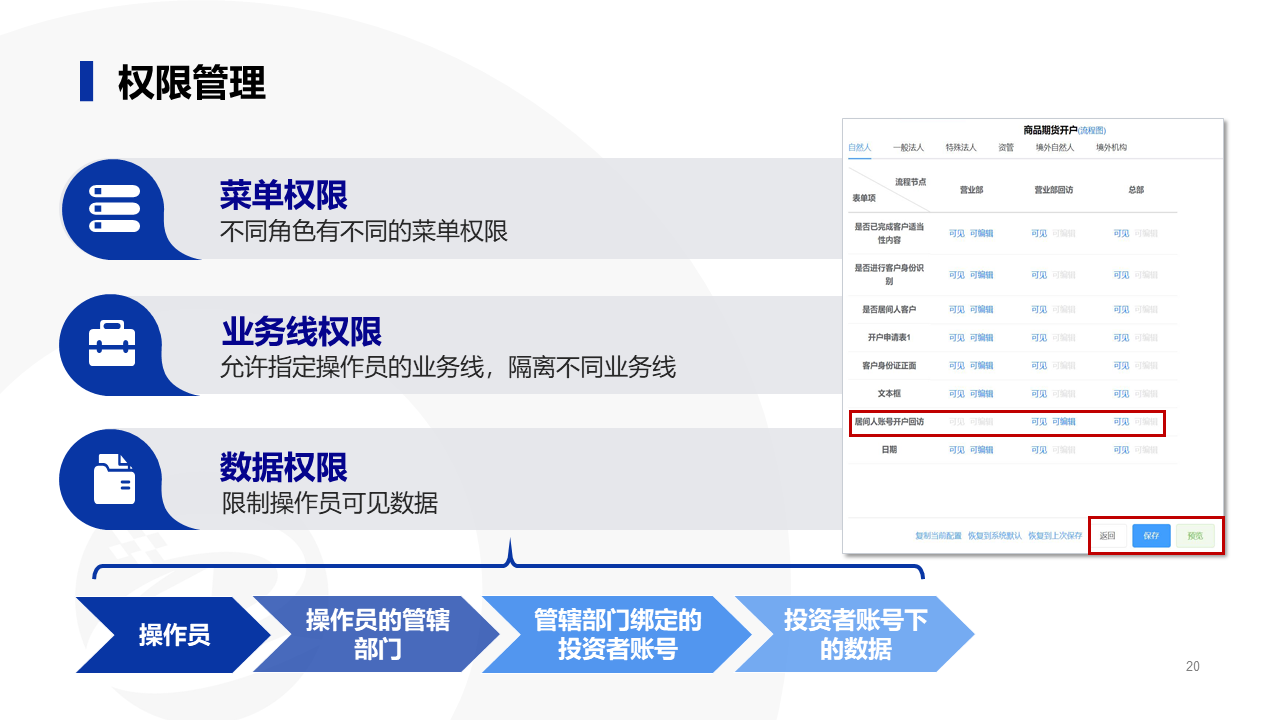Select the 操作员的管辖部门 arrow step

377,635
